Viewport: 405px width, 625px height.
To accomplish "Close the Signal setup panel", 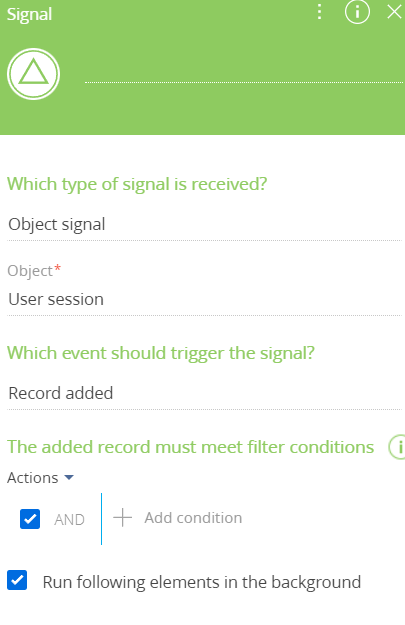I will pos(394,12).
